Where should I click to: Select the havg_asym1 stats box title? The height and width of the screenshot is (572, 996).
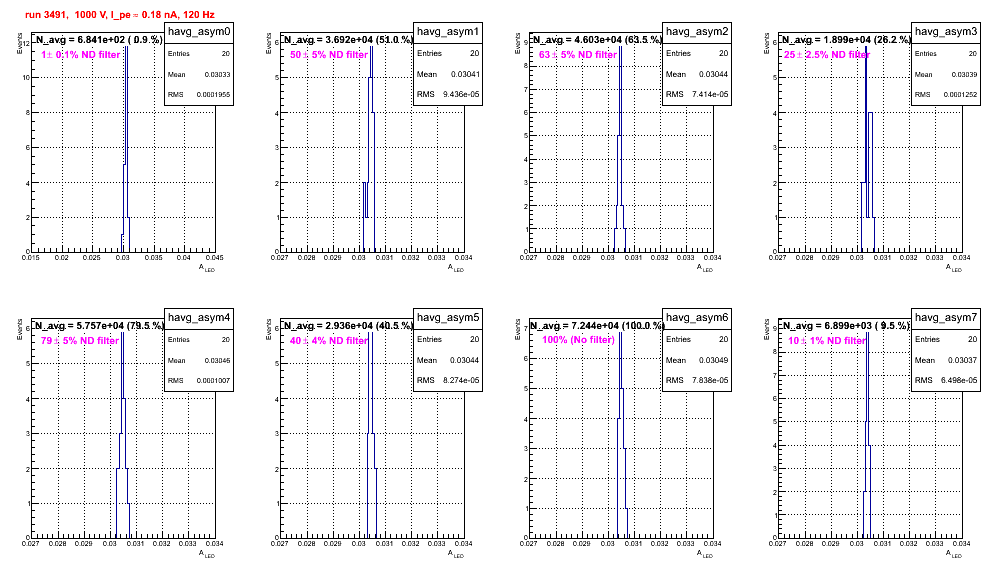448,32
